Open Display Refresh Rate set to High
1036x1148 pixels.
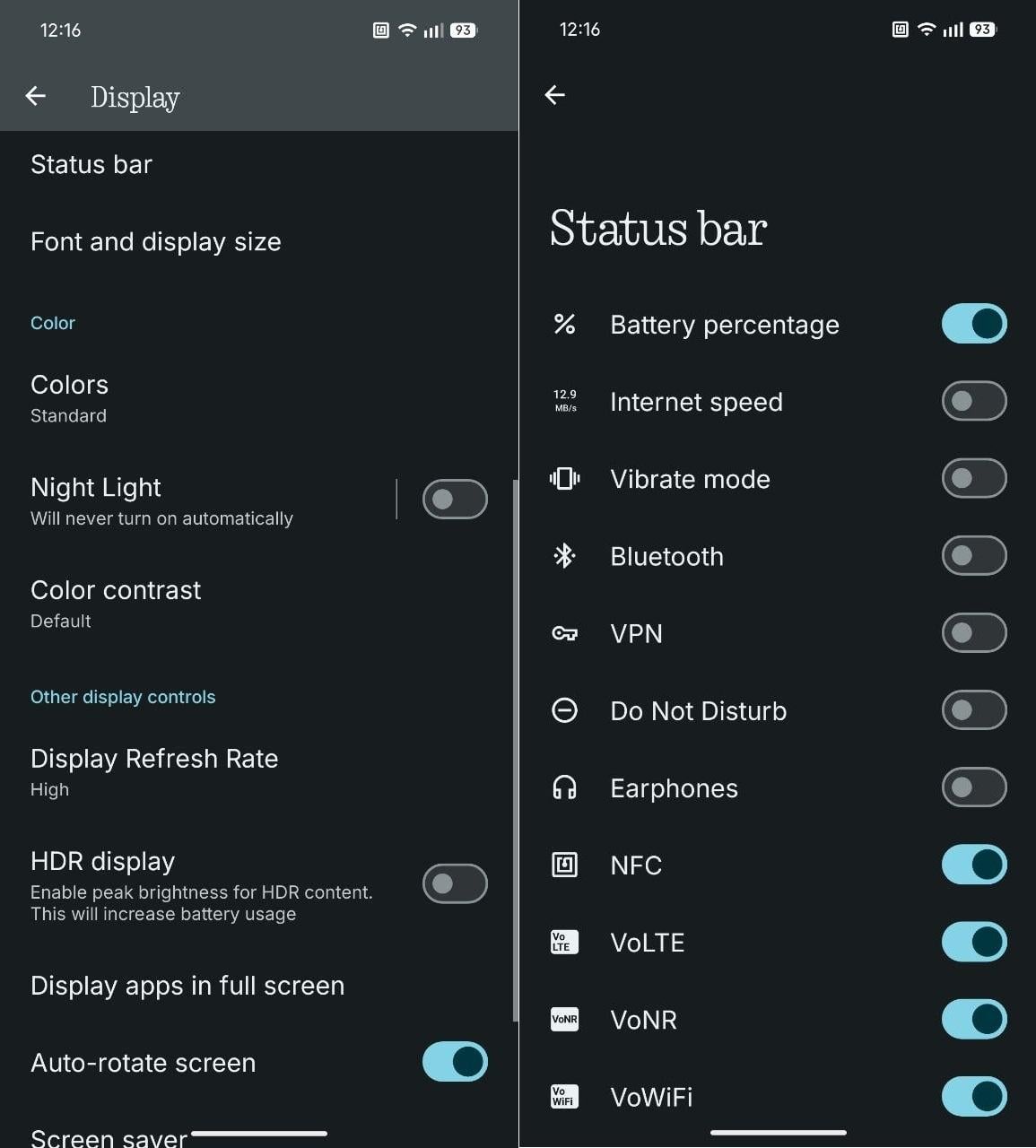click(x=259, y=772)
